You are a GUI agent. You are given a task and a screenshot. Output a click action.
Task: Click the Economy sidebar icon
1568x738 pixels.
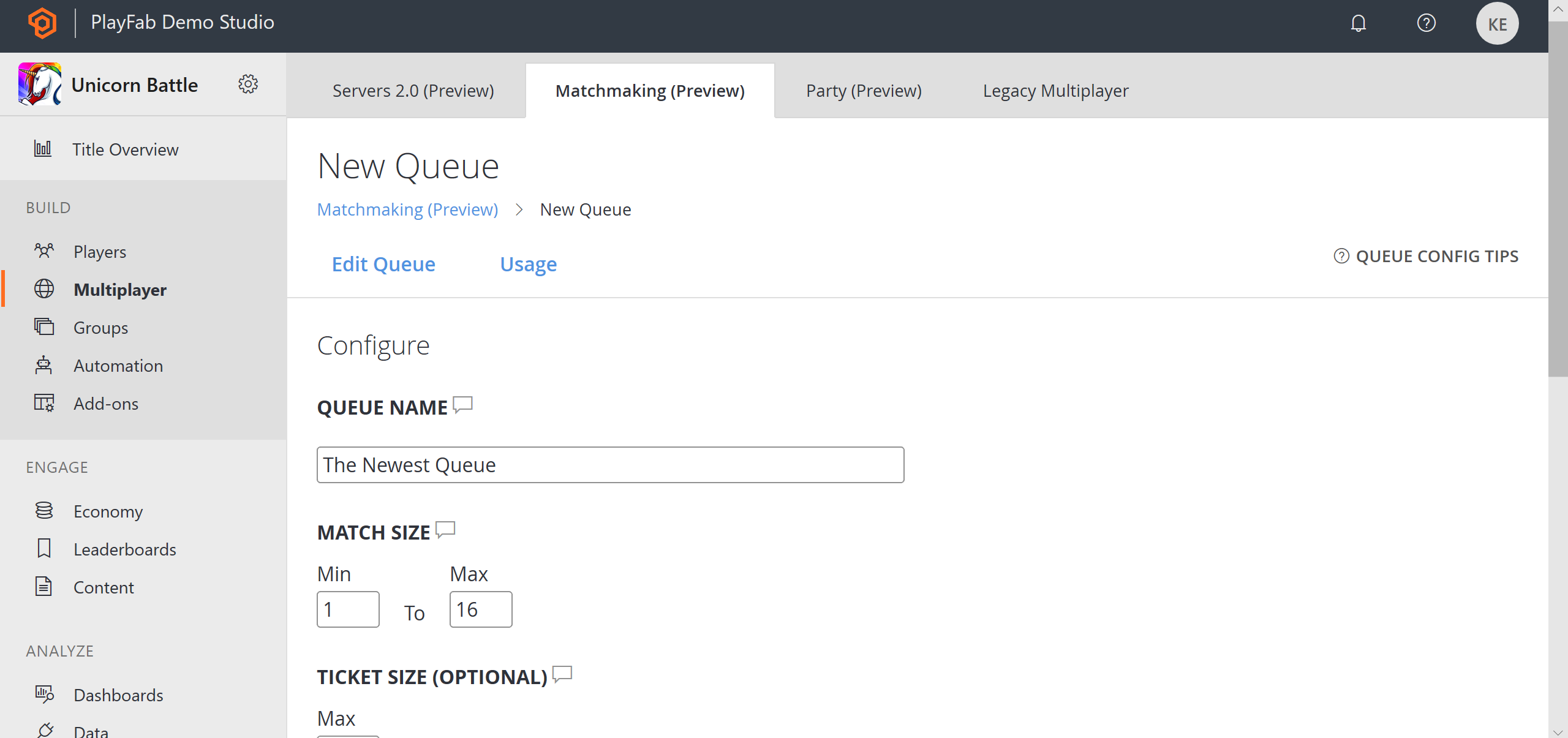point(44,511)
